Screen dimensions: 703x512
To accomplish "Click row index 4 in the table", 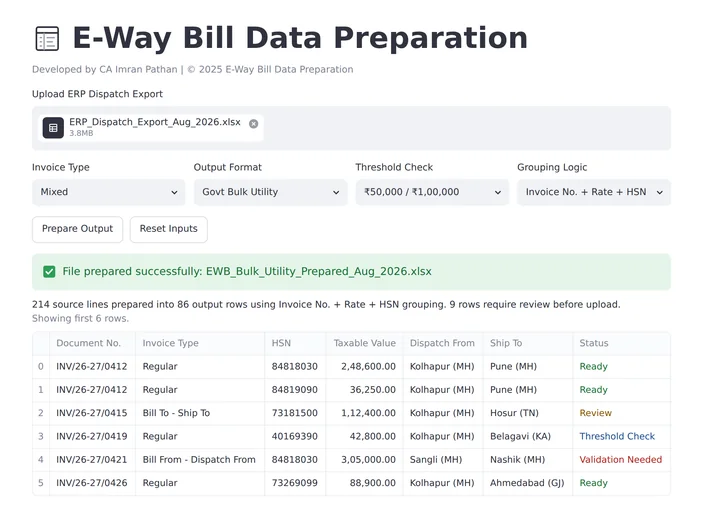I will [41, 460].
